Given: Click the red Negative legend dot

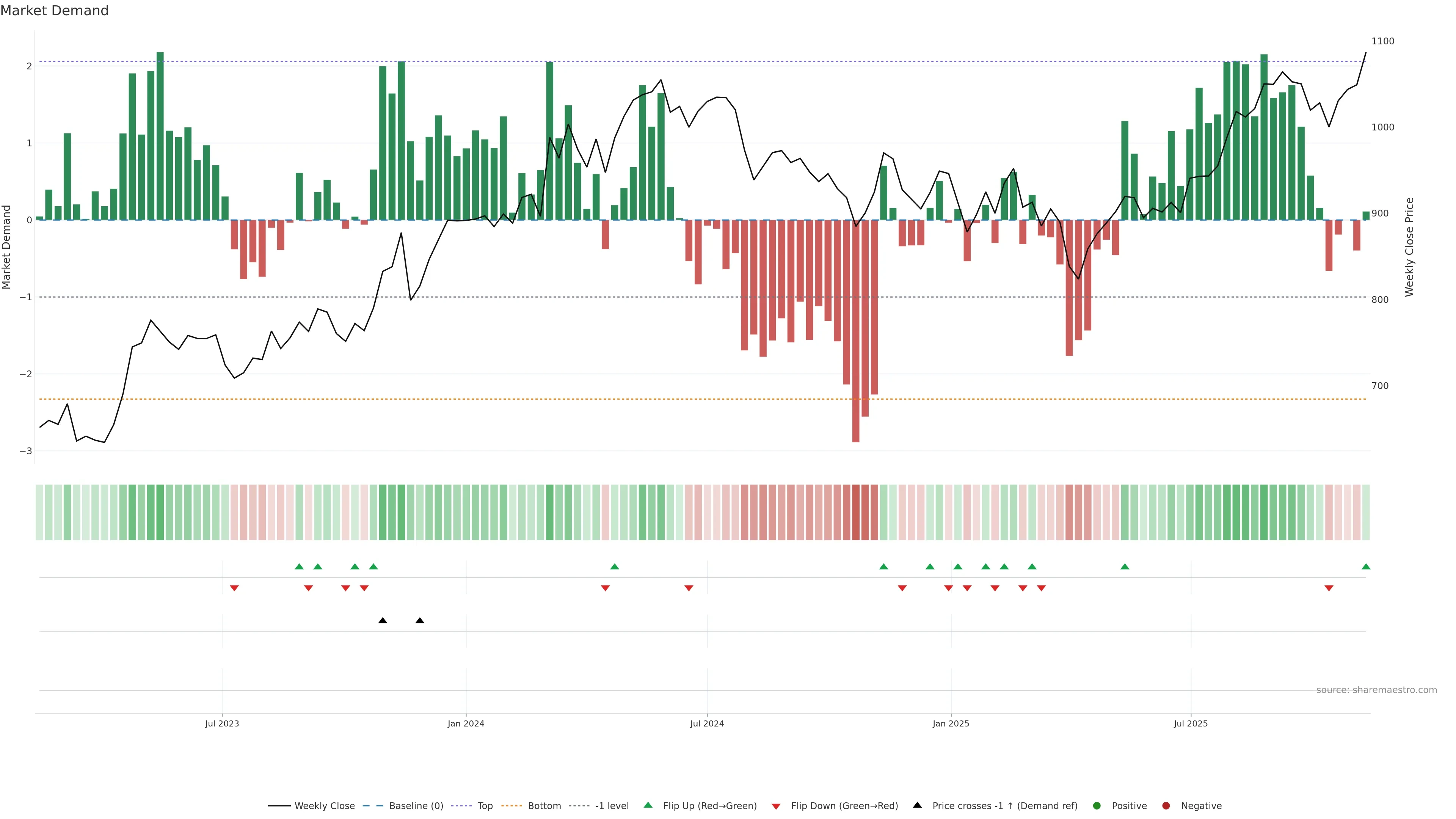Looking at the screenshot, I should point(1166,806).
